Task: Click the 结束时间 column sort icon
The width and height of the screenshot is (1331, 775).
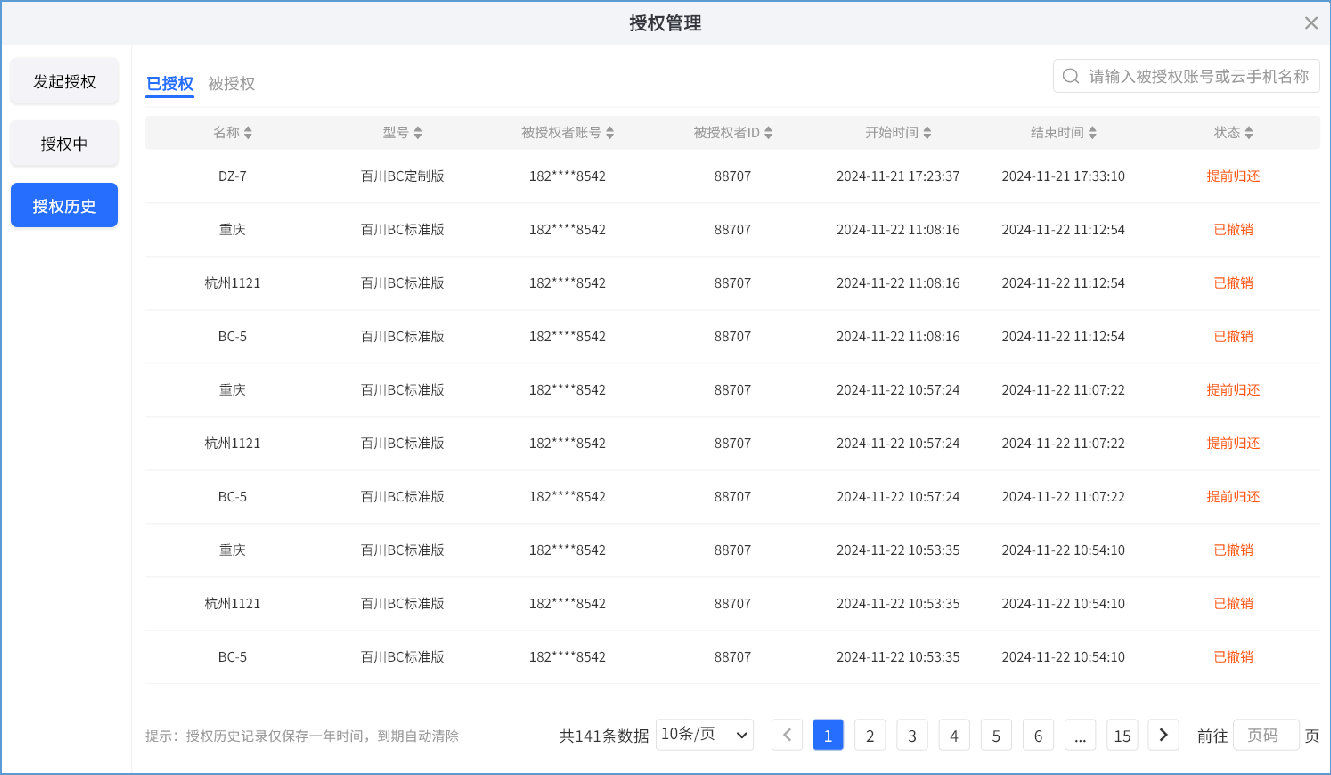Action: (1093, 133)
